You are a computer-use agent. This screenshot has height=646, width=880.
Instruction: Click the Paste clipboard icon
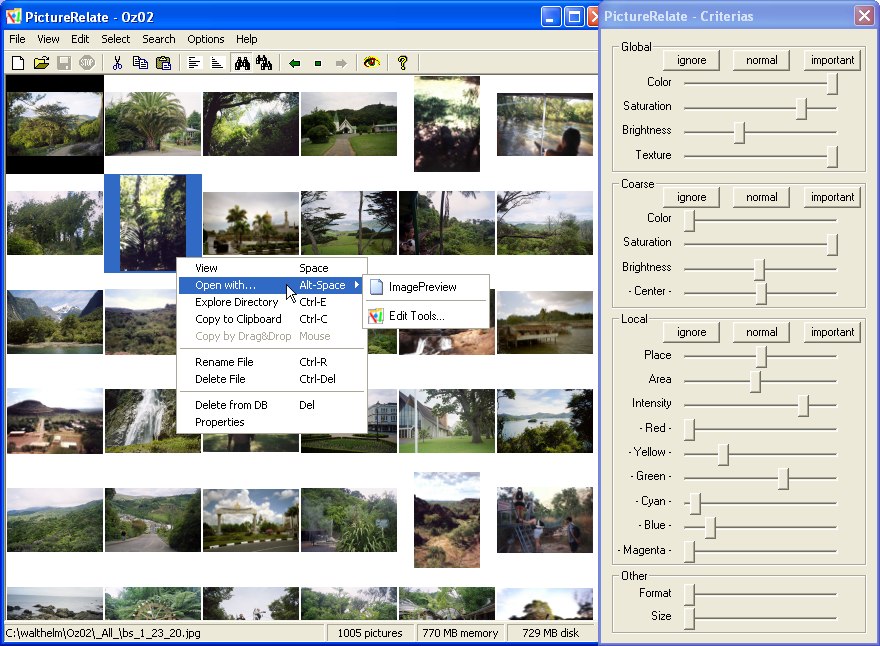point(164,63)
